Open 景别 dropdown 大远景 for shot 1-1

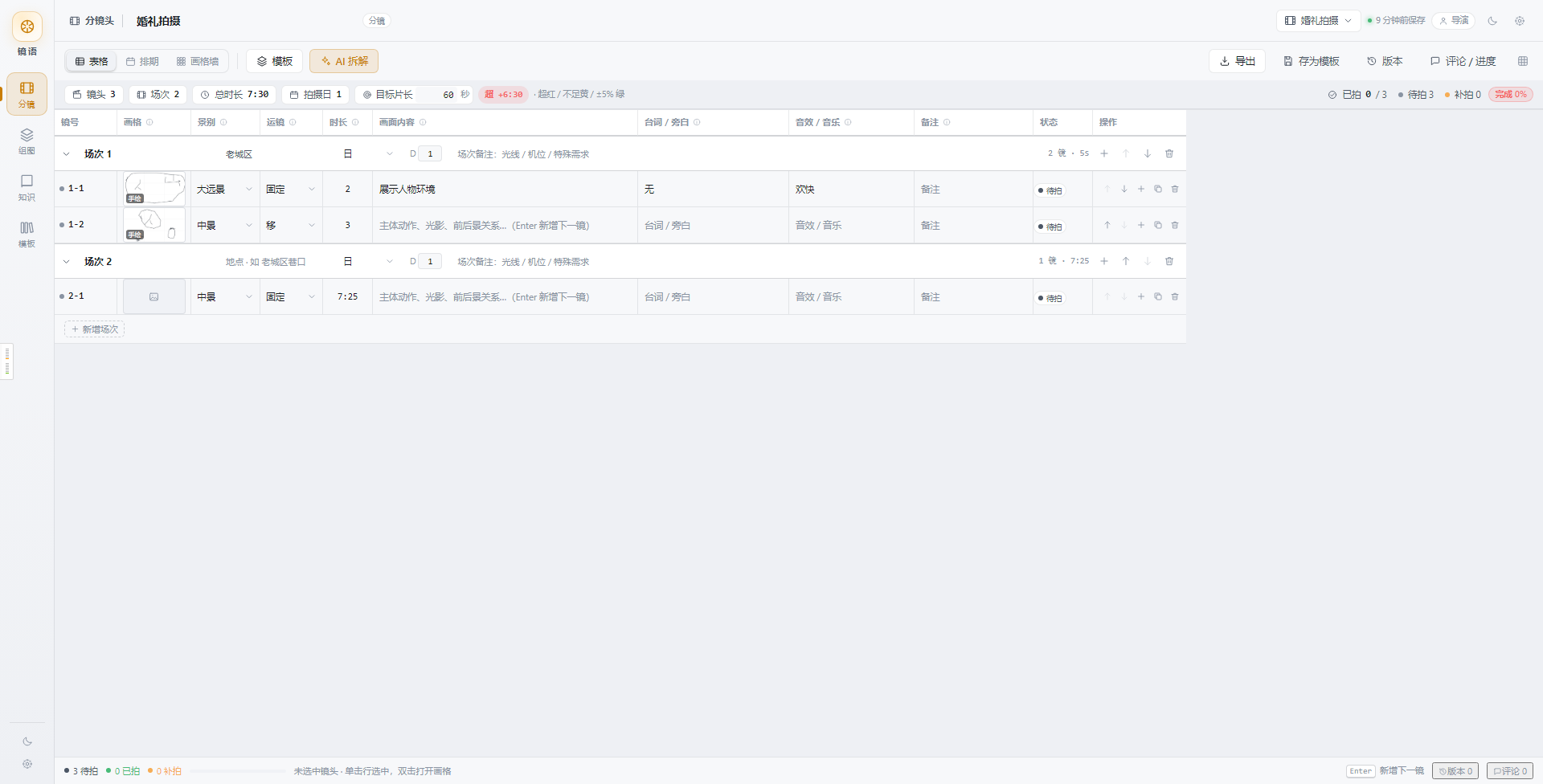[x=225, y=190]
